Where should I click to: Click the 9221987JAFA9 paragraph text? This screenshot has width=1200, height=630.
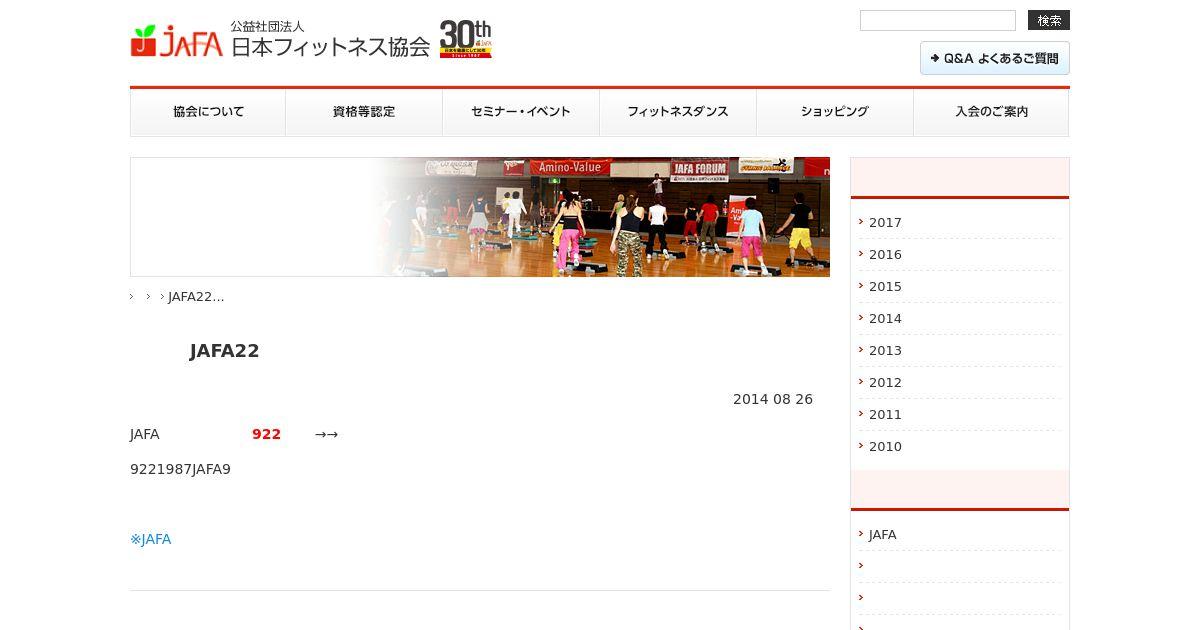point(180,469)
